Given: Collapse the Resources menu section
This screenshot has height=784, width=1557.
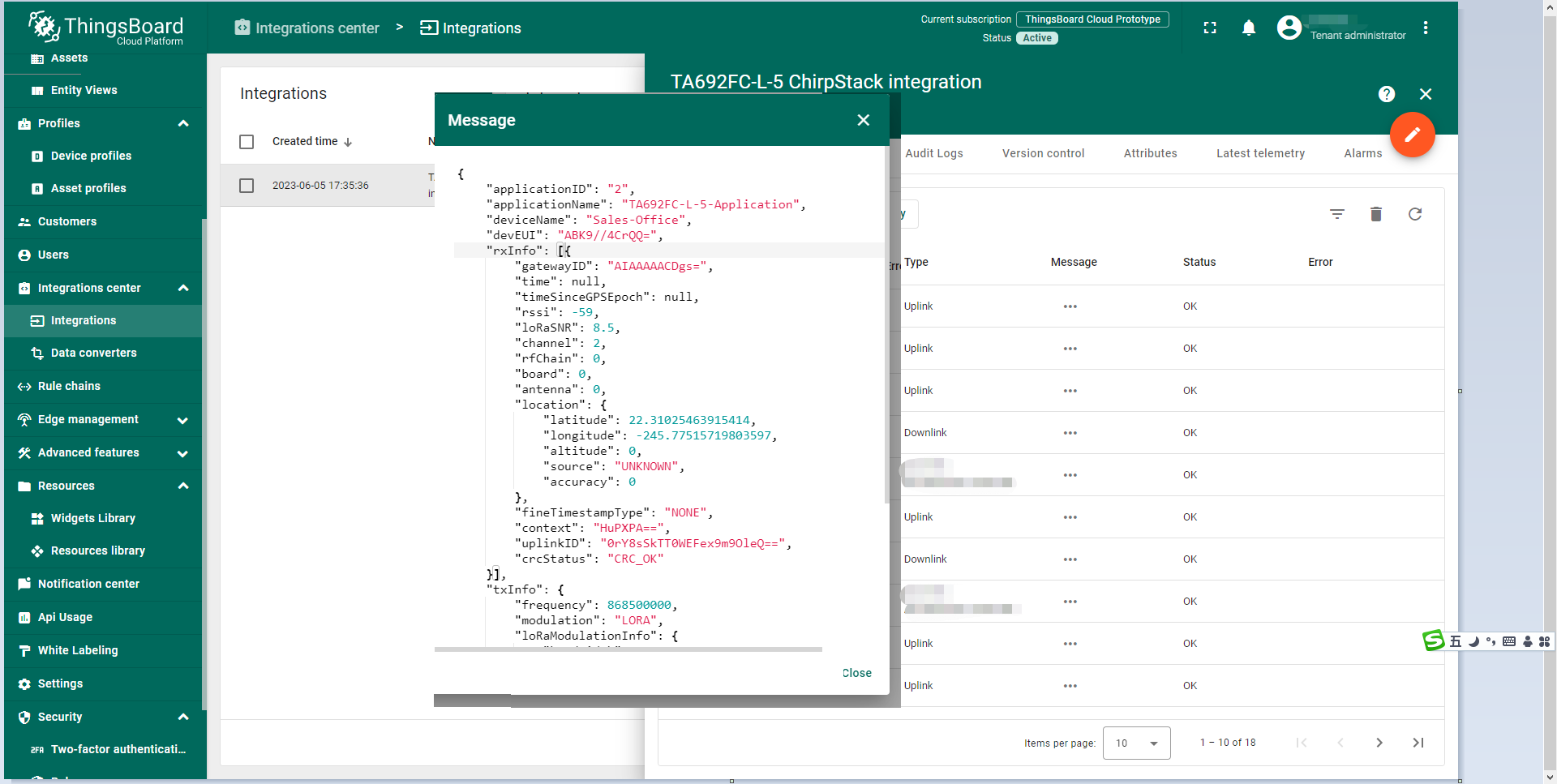Looking at the screenshot, I should tap(183, 486).
